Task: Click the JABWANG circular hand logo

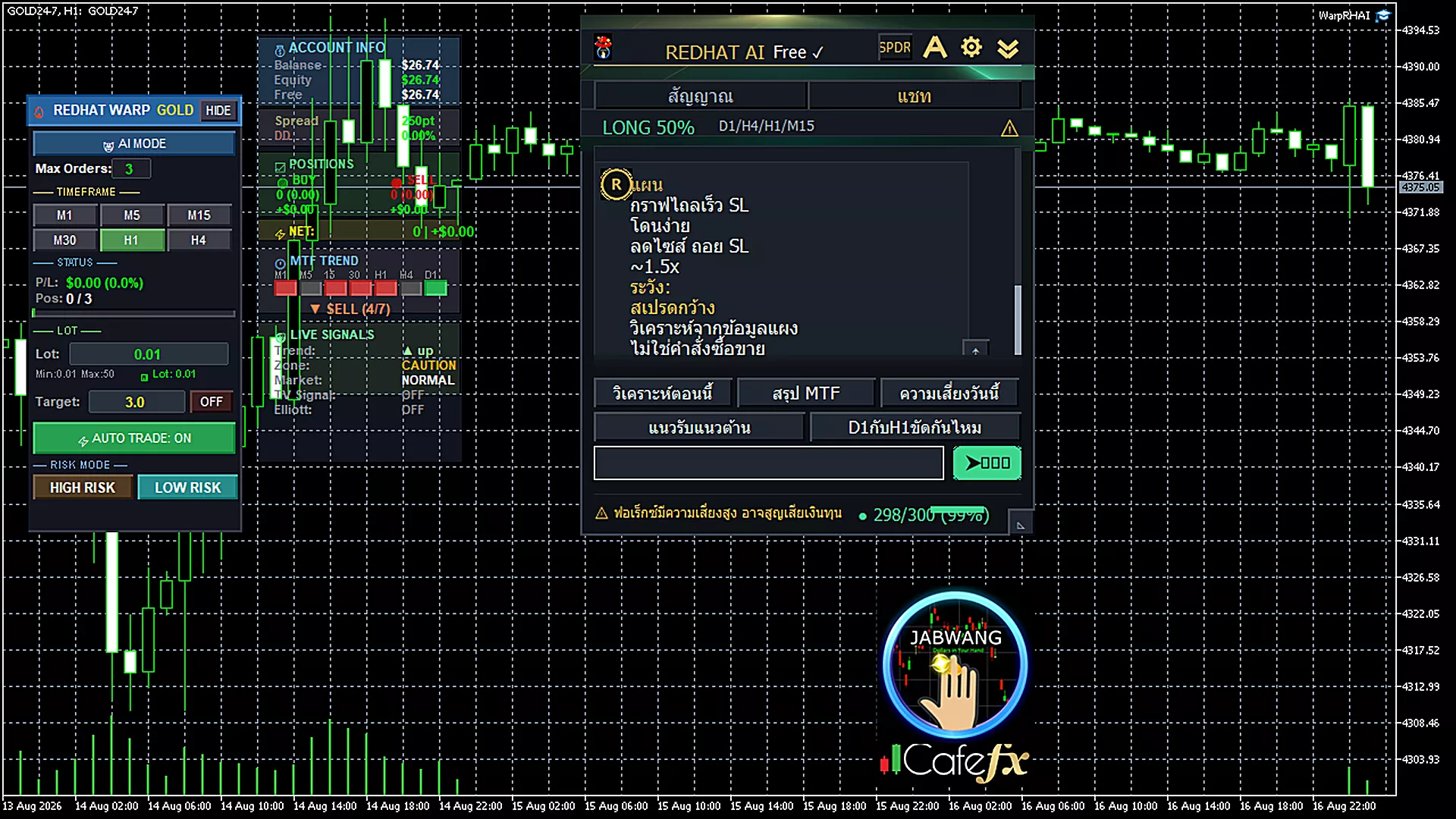Action: click(x=955, y=664)
